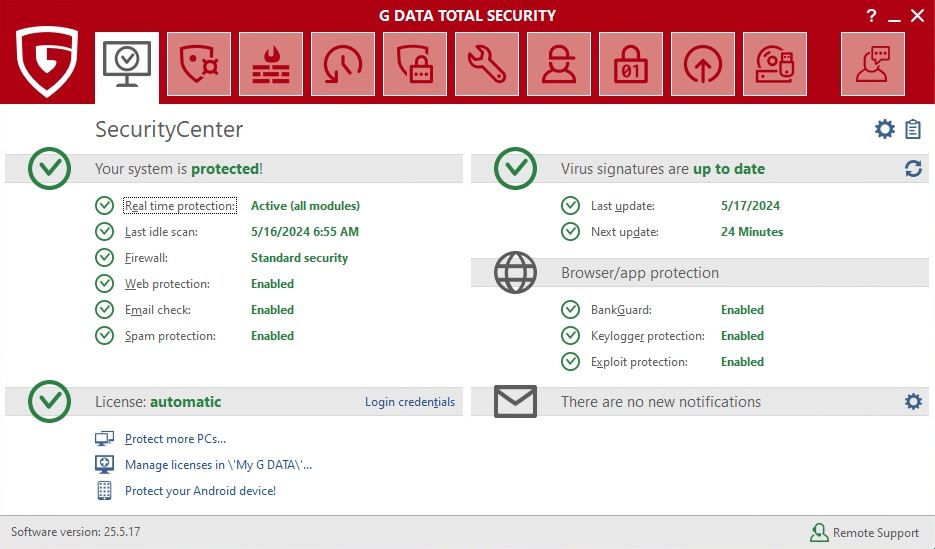Click Protect more PCs link
This screenshot has width=935, height=549.
(x=175, y=439)
